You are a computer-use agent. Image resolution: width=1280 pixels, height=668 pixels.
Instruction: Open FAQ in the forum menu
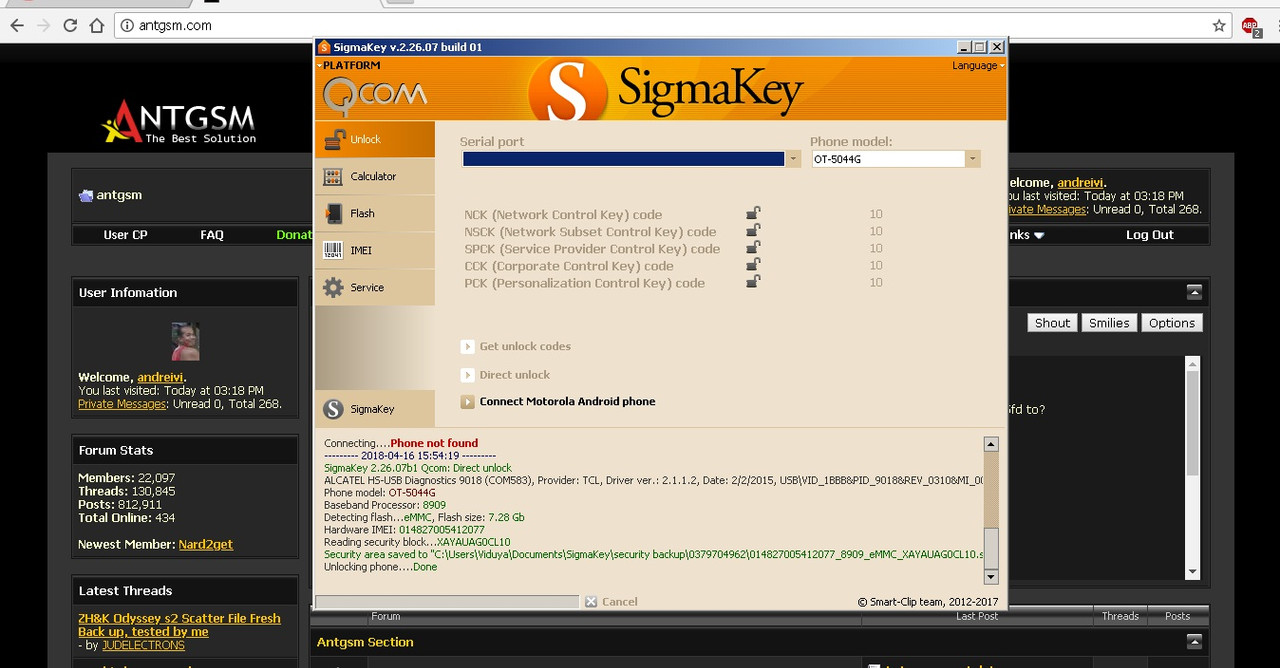(212, 235)
